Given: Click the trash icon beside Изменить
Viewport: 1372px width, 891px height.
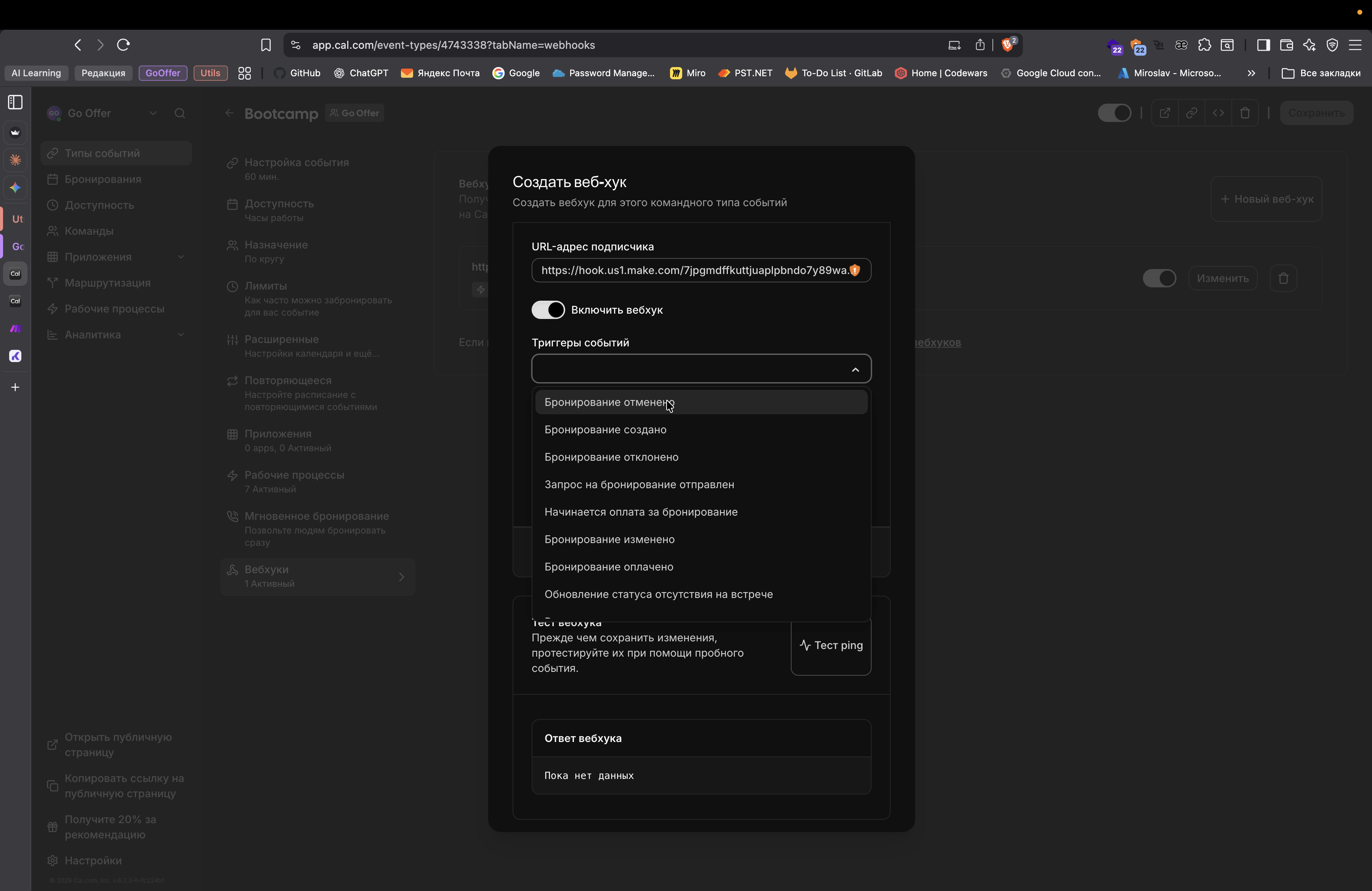Looking at the screenshot, I should (x=1283, y=278).
